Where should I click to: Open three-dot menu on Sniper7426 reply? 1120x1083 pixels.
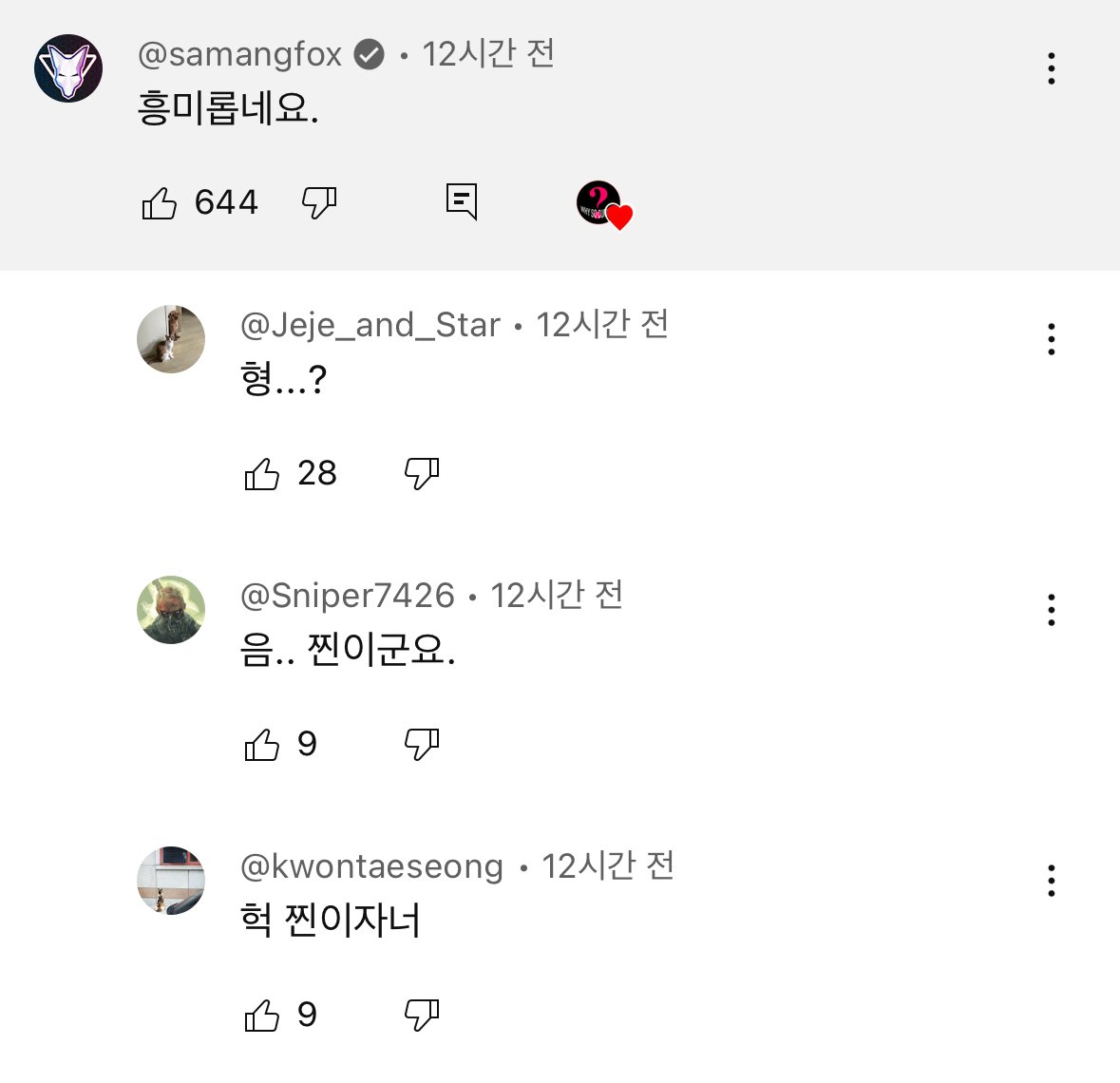(x=1051, y=610)
